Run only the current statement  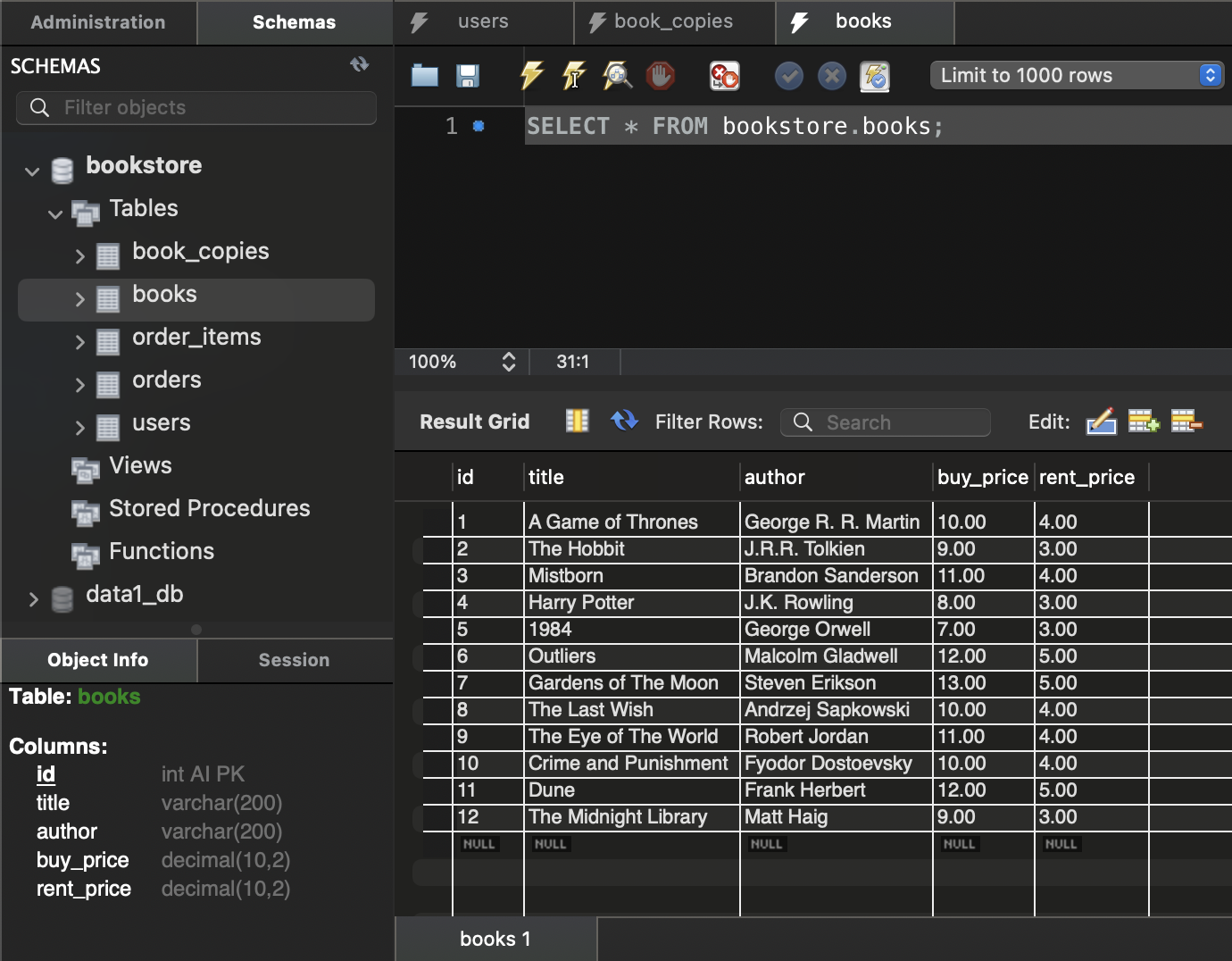[x=574, y=76]
